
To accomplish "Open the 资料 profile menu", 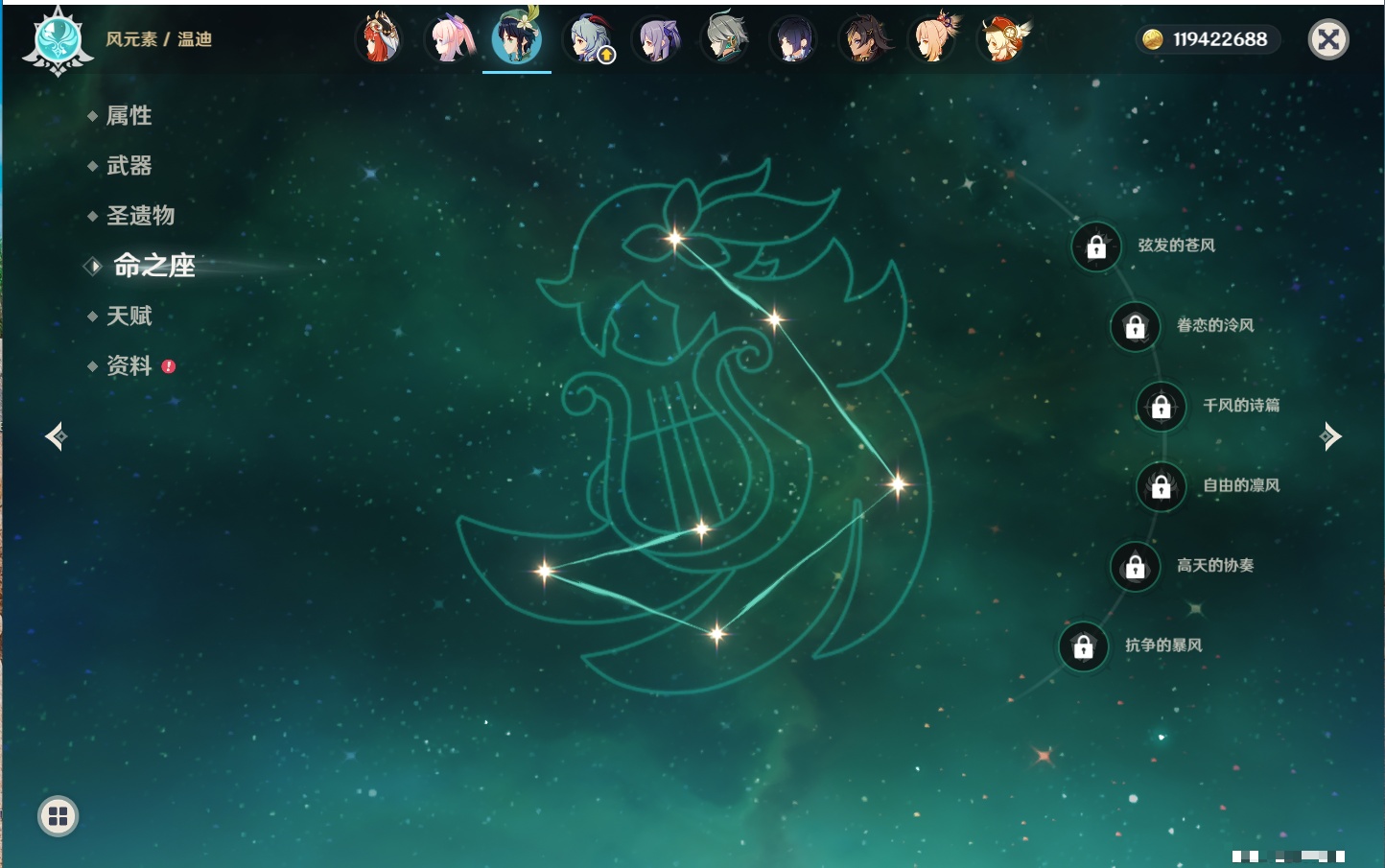I will 129,365.
